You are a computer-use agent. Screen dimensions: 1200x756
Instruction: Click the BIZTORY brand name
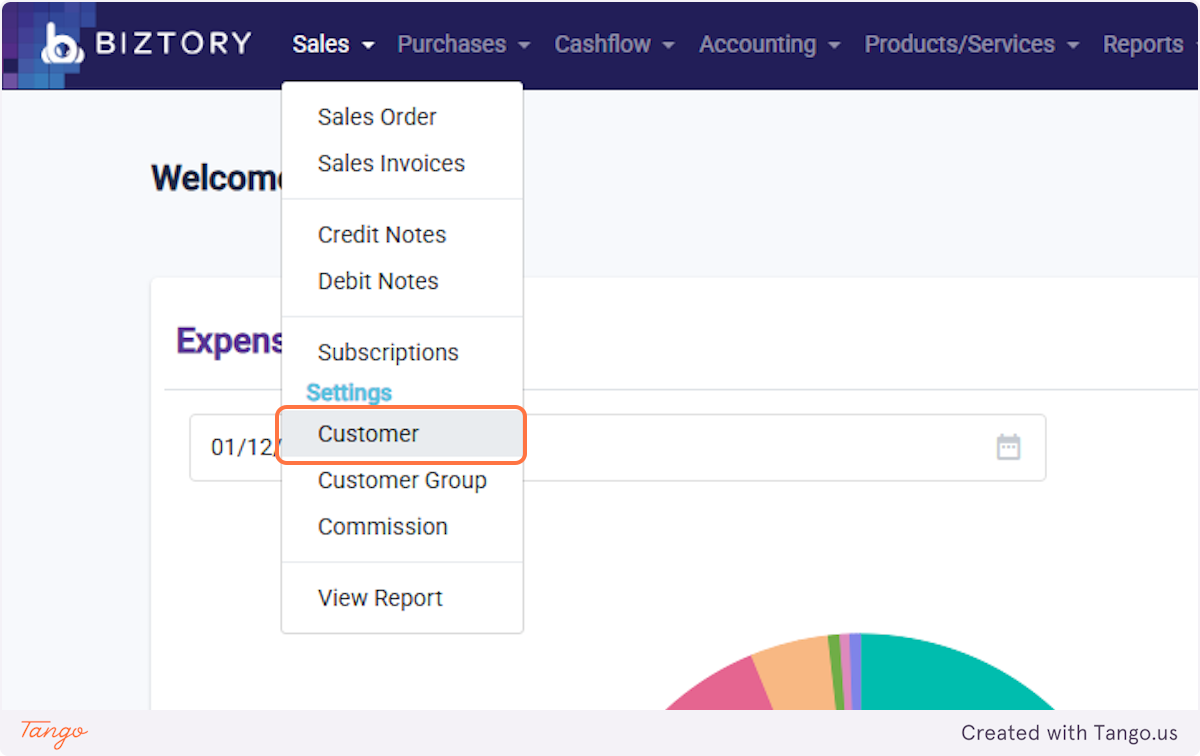point(174,44)
